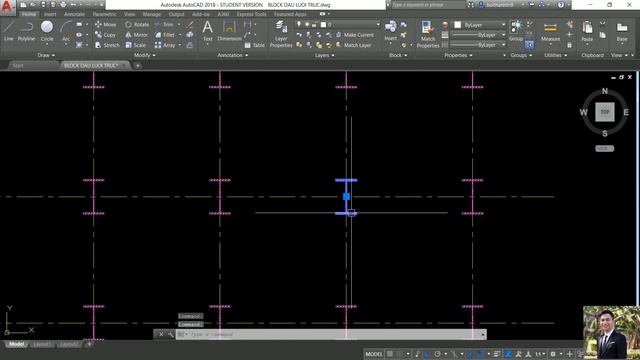This screenshot has width=640, height=360.
Task: Select the Circle tool
Action: coord(47,31)
